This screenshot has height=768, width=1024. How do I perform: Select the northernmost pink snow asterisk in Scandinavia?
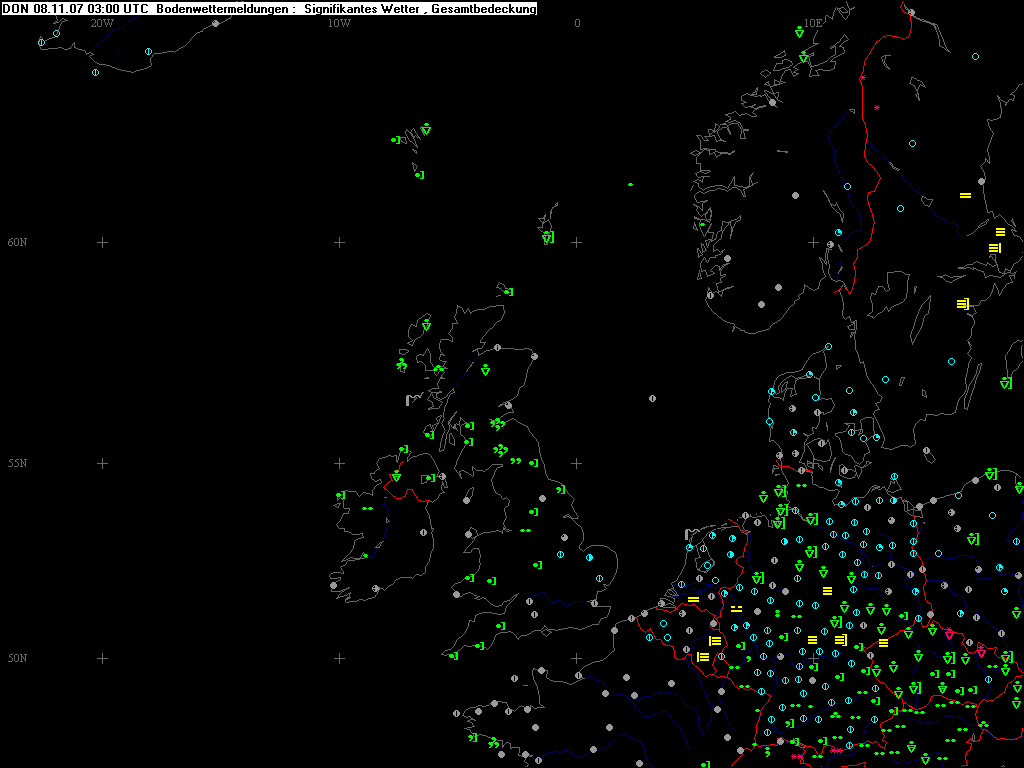(x=862, y=77)
